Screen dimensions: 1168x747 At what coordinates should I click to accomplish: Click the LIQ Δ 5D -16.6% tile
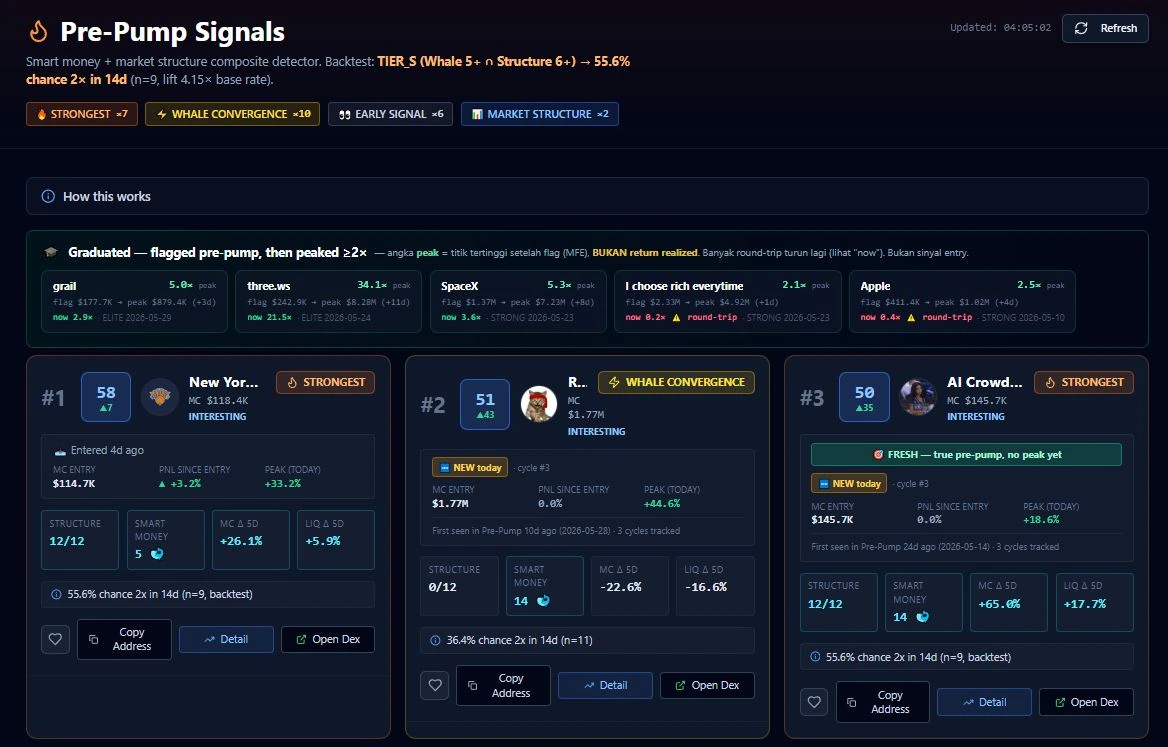click(715, 586)
